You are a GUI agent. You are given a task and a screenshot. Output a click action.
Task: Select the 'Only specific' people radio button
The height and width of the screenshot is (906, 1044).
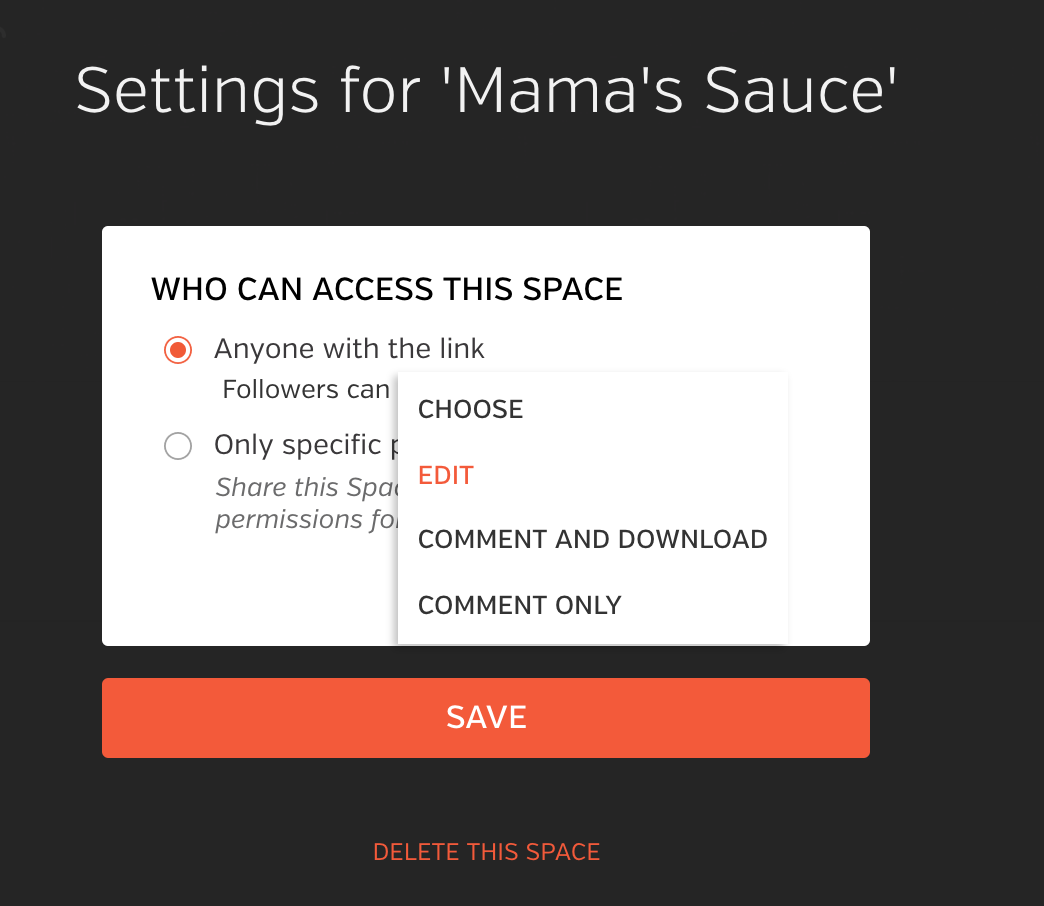click(x=178, y=446)
